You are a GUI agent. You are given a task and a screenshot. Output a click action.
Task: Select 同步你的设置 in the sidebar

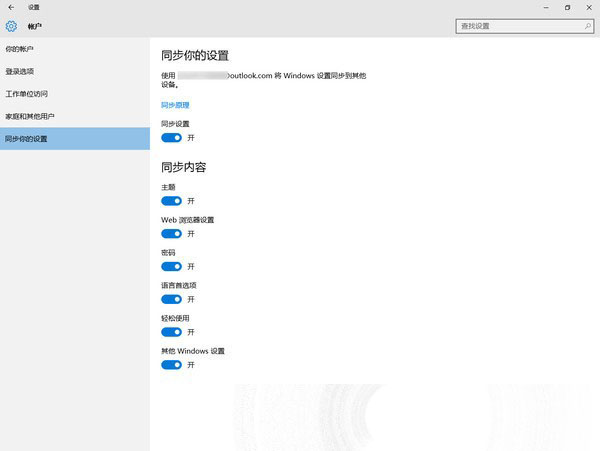coord(26,139)
